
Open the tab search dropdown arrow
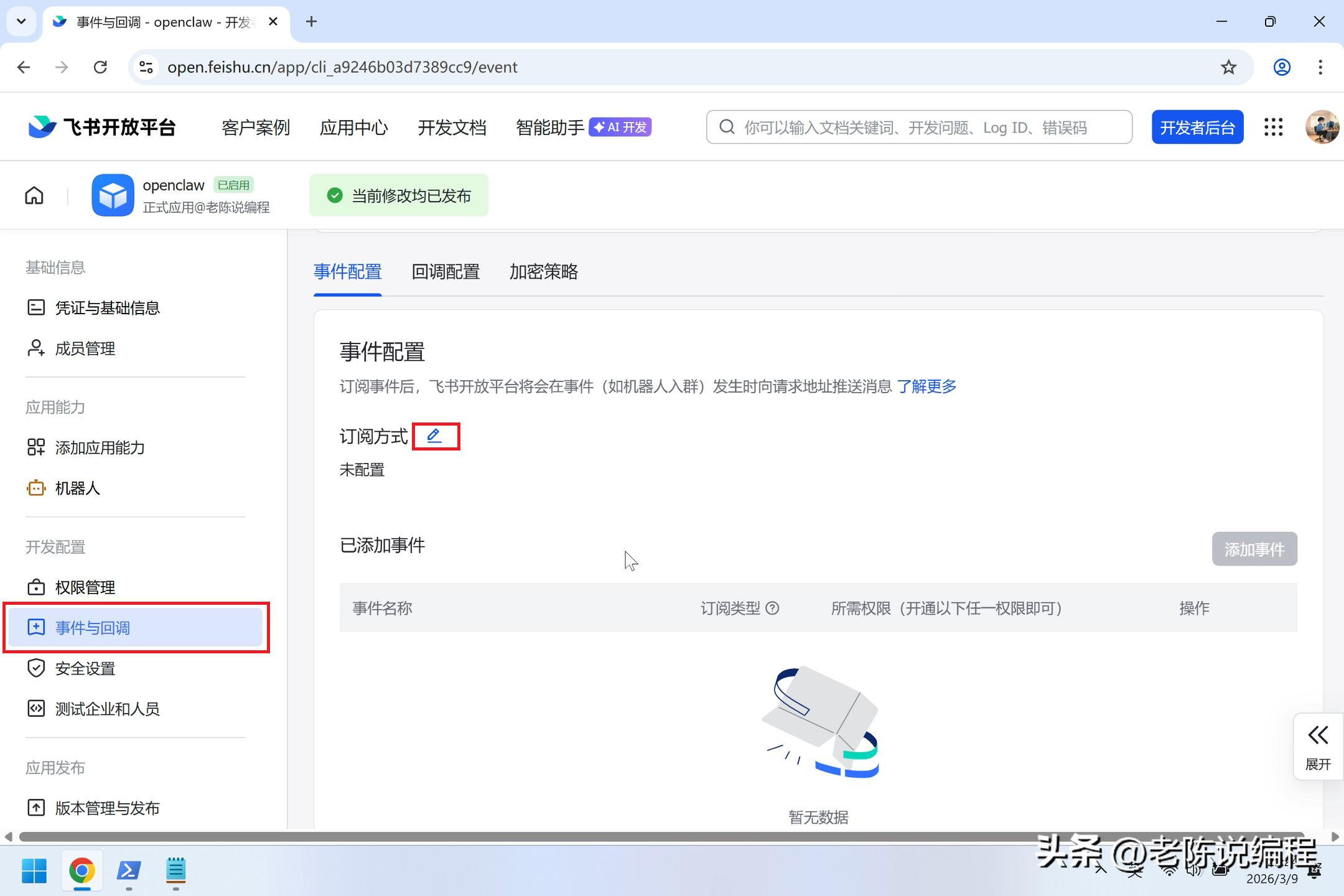point(21,22)
